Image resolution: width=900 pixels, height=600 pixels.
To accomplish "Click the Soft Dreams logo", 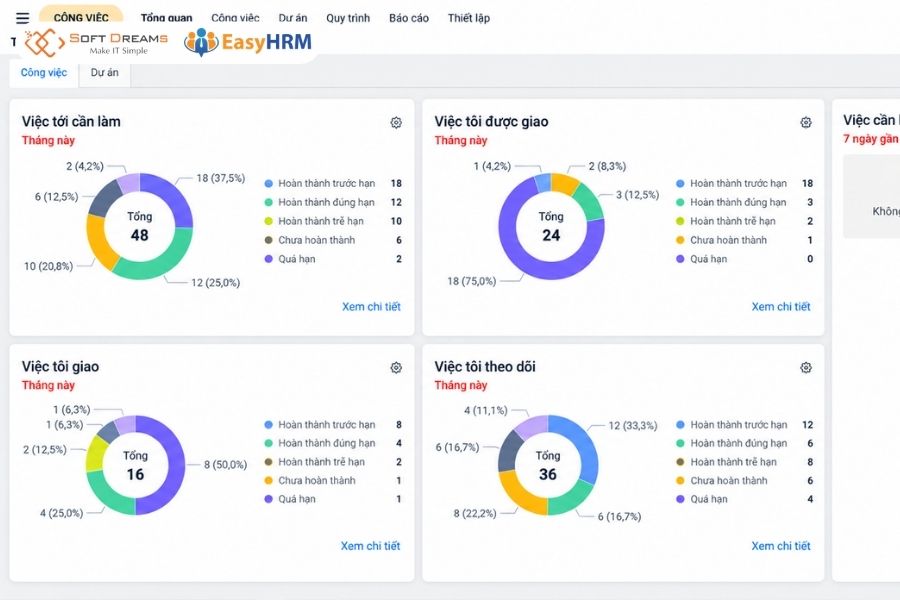I will pyautogui.click(x=96, y=43).
